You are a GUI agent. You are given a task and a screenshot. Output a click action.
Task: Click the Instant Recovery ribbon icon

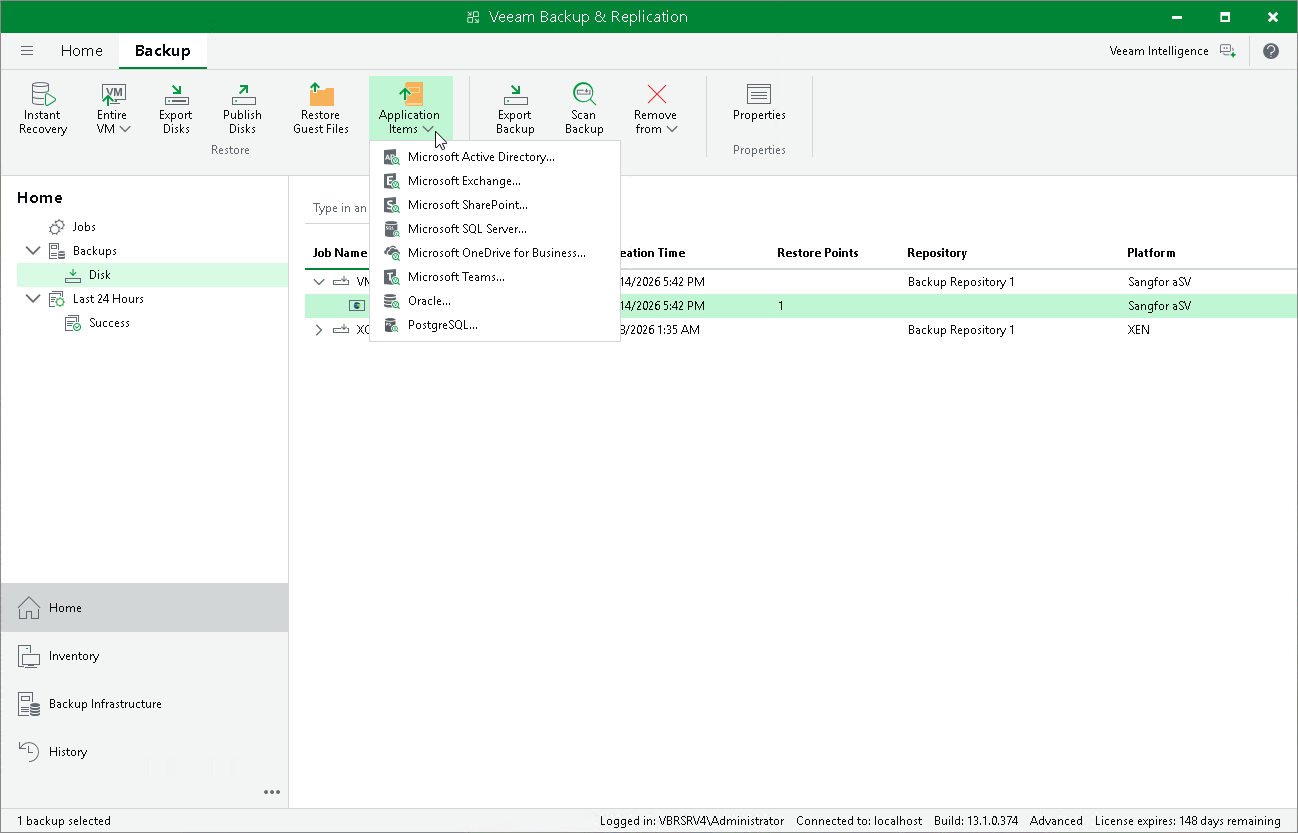tap(43, 108)
